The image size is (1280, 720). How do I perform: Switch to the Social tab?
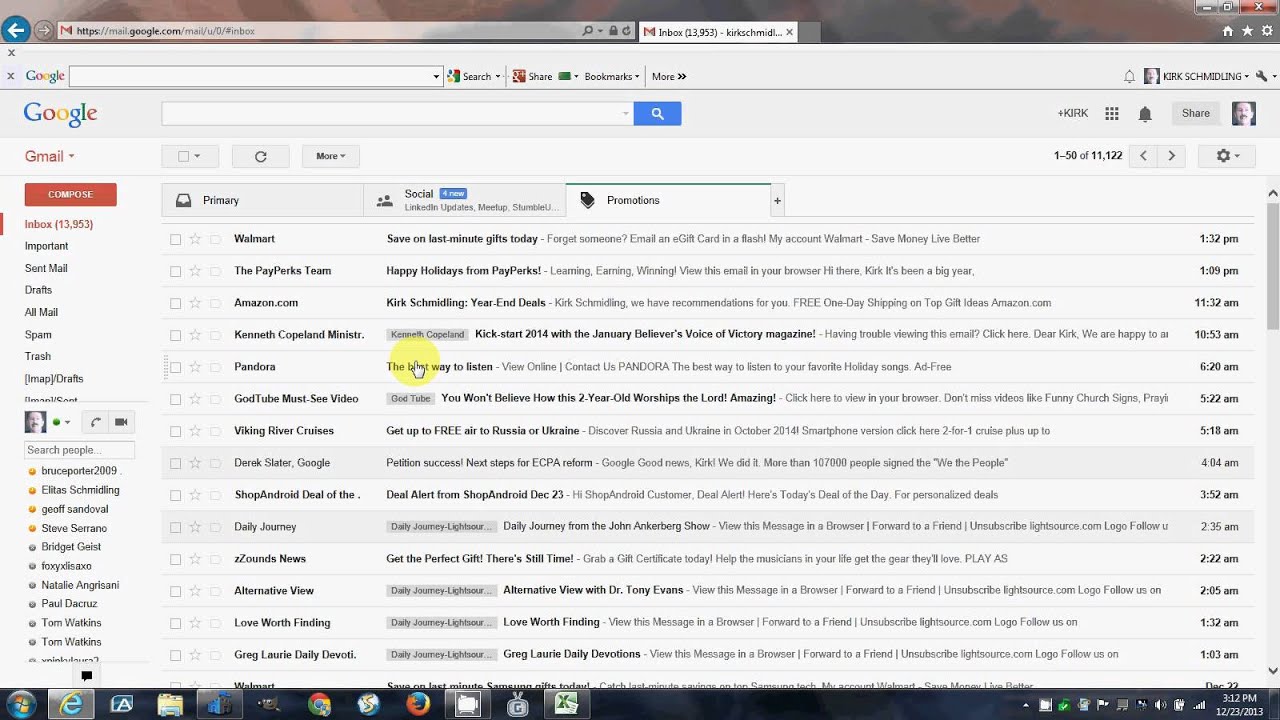[x=464, y=201]
